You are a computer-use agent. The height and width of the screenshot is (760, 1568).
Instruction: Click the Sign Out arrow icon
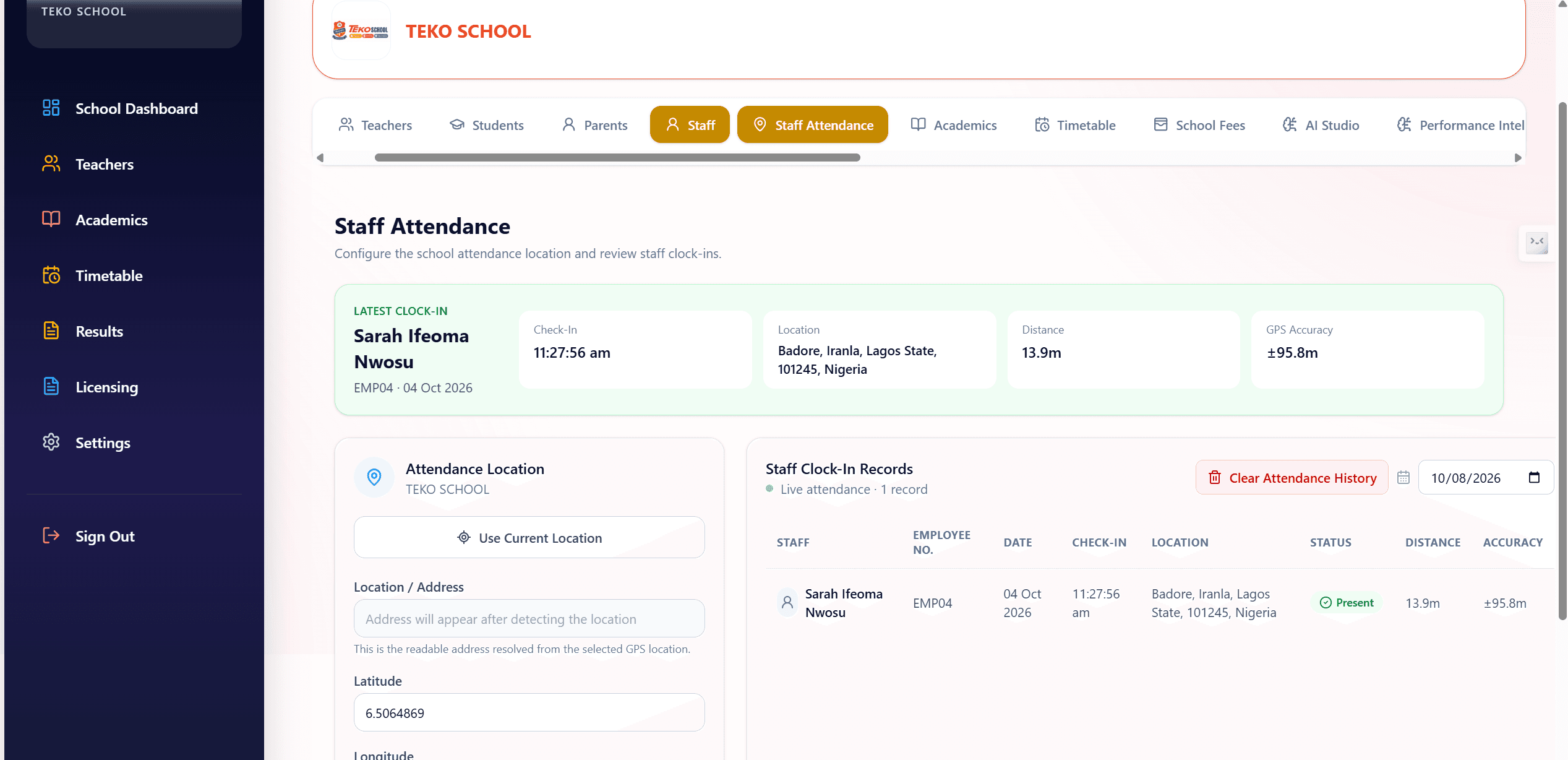[51, 535]
